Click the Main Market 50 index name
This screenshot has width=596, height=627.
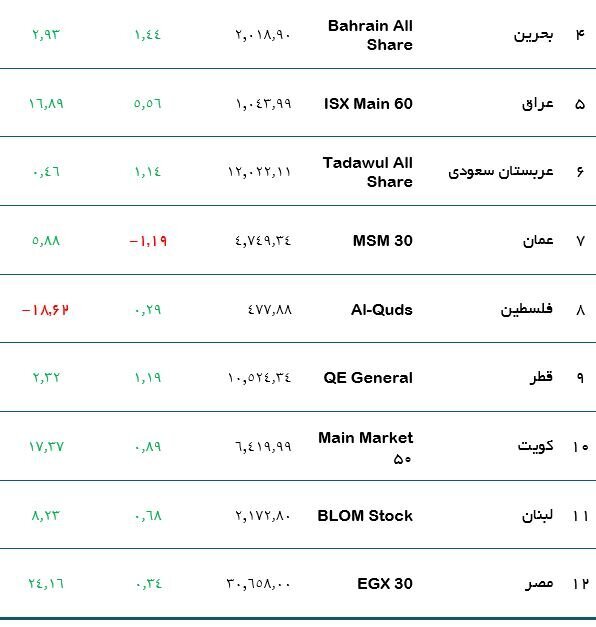[x=366, y=447]
